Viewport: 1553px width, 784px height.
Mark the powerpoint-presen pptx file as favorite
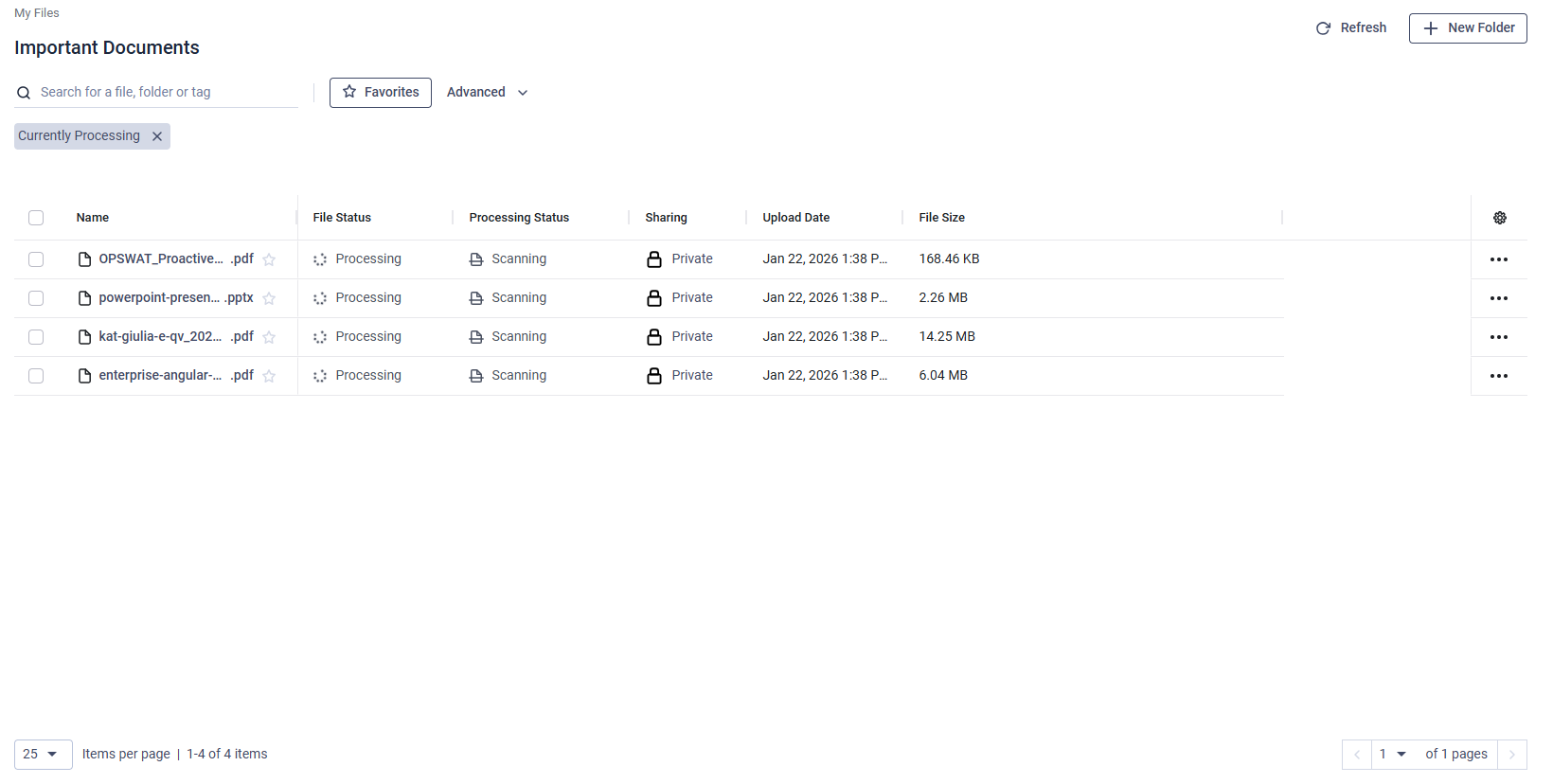click(x=269, y=298)
